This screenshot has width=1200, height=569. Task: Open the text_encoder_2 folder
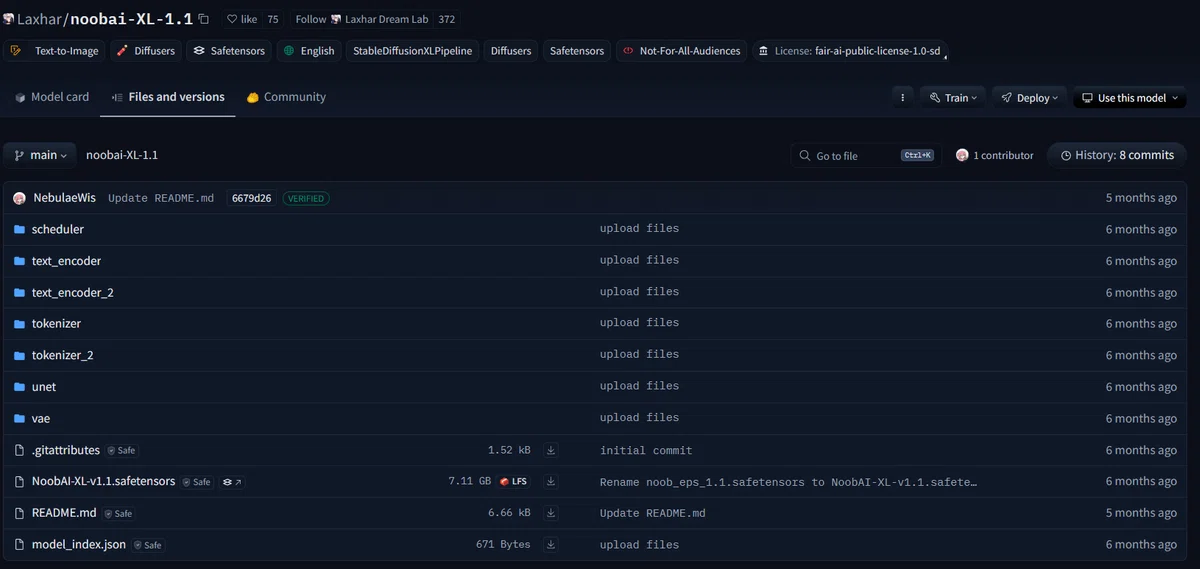(x=73, y=293)
